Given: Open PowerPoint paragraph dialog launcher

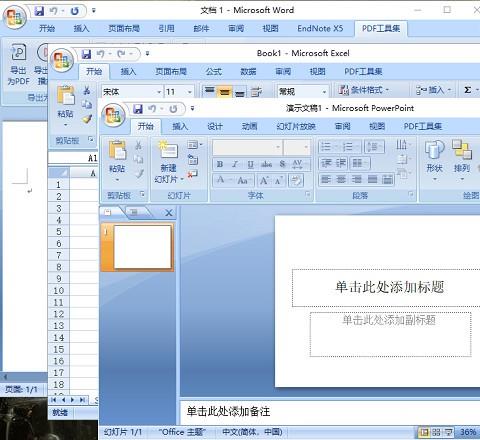Looking at the screenshot, I should [411, 194].
